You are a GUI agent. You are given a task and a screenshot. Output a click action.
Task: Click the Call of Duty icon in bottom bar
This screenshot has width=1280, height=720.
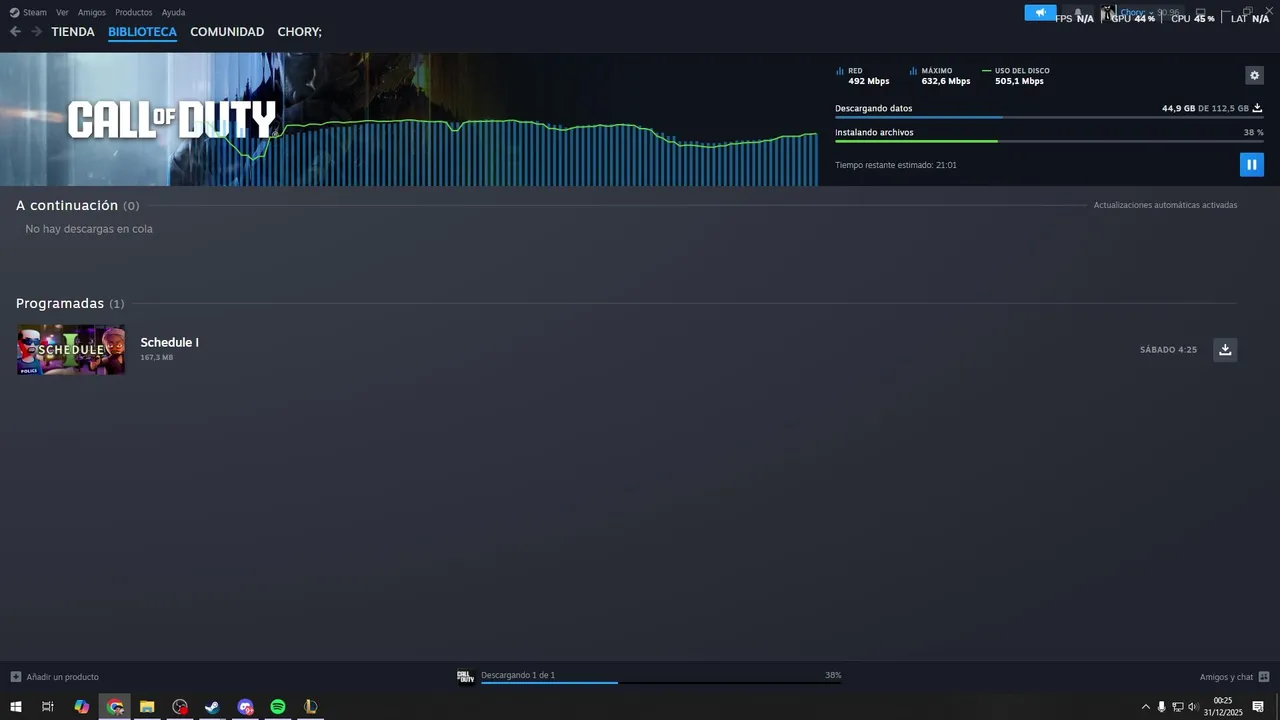coord(465,677)
